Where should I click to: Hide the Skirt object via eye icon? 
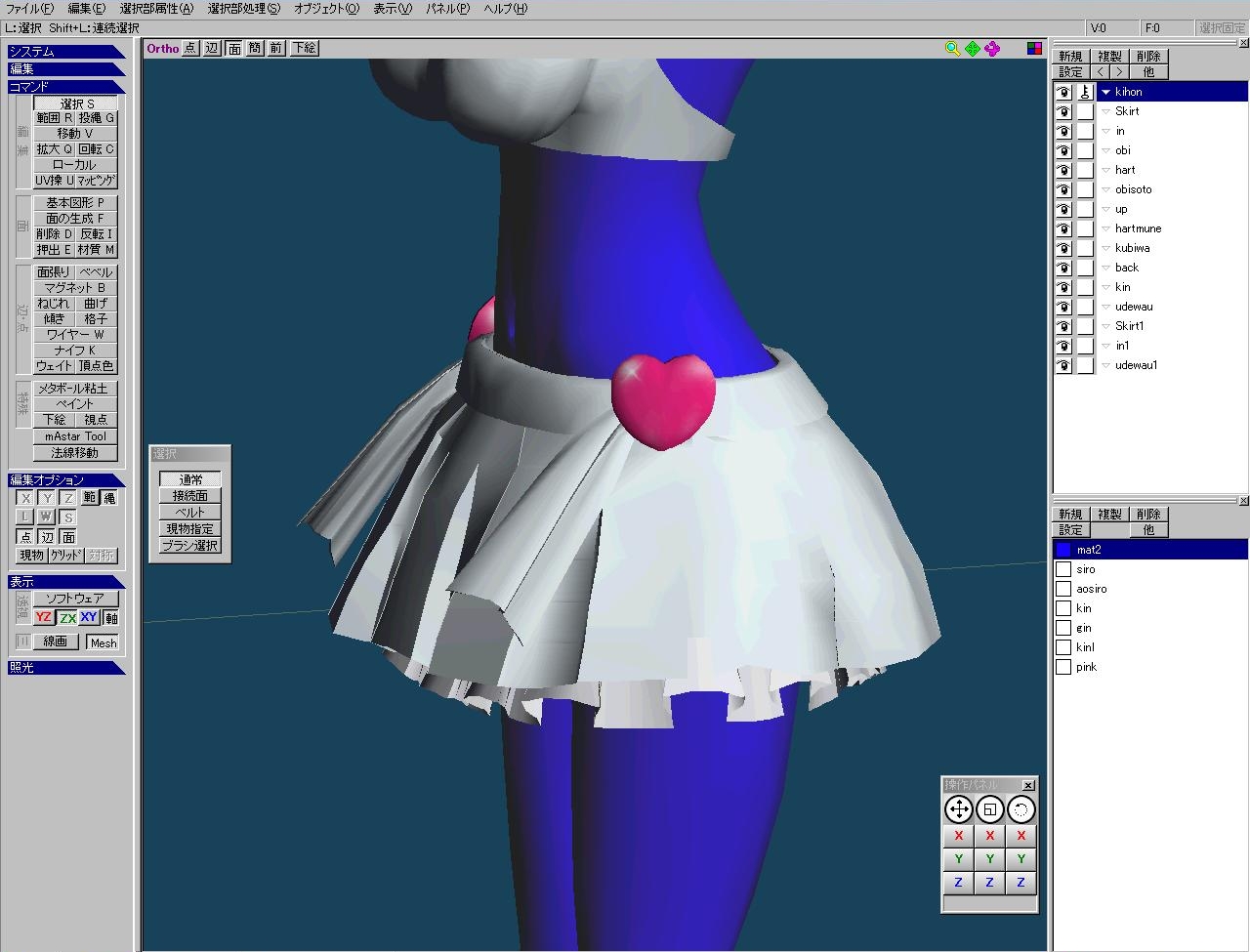click(1063, 111)
